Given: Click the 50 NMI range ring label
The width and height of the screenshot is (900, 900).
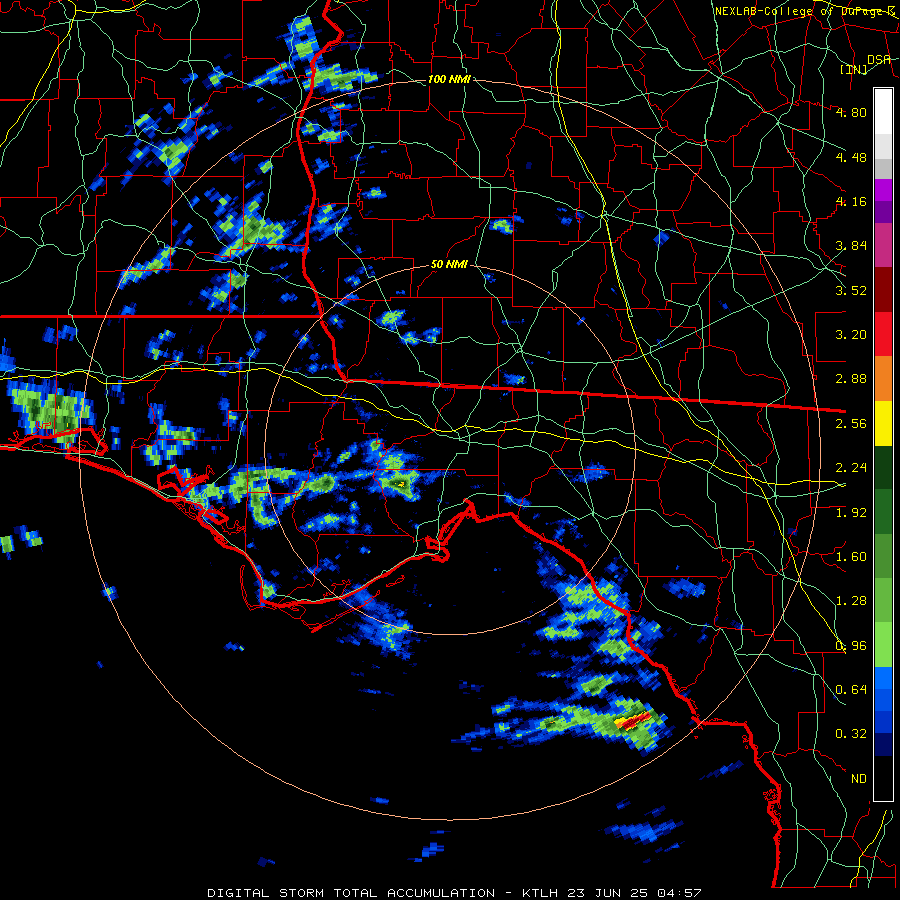Looking at the screenshot, I should click(449, 265).
